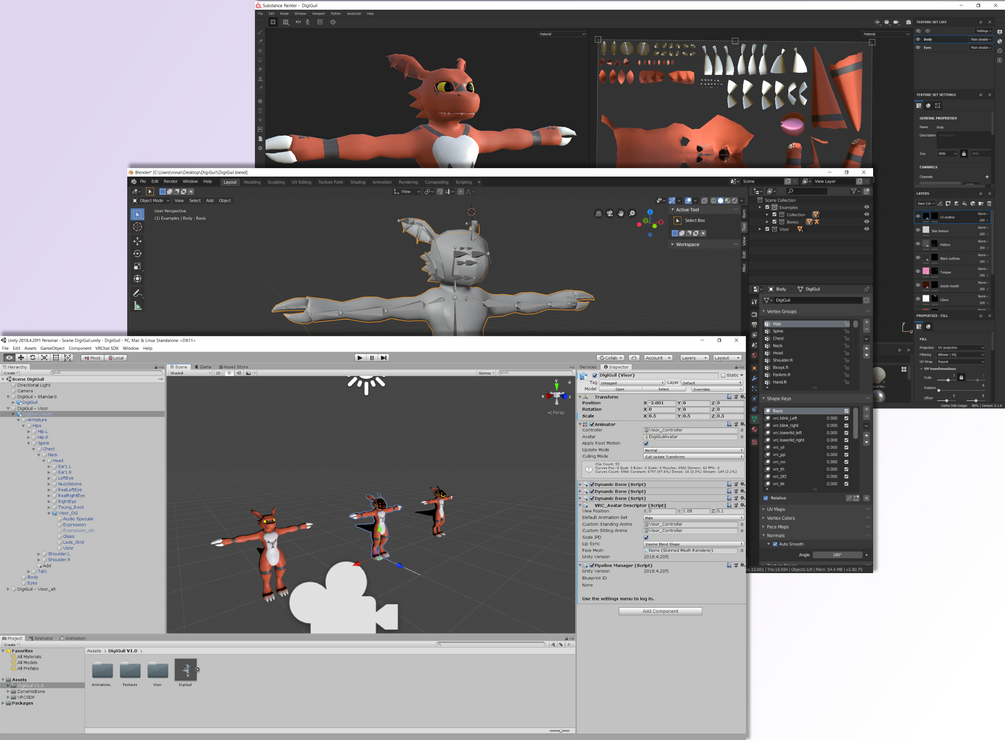
Task: Click the Blender zoom view magnifier icon
Action: point(632,213)
